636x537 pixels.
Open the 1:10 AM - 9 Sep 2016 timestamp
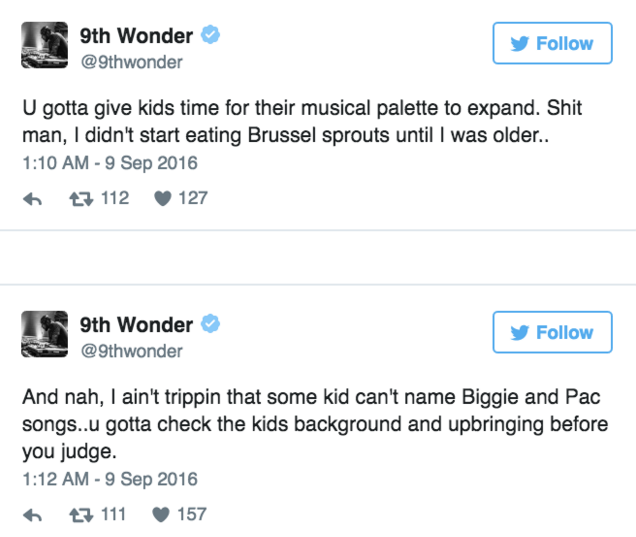(x=110, y=162)
